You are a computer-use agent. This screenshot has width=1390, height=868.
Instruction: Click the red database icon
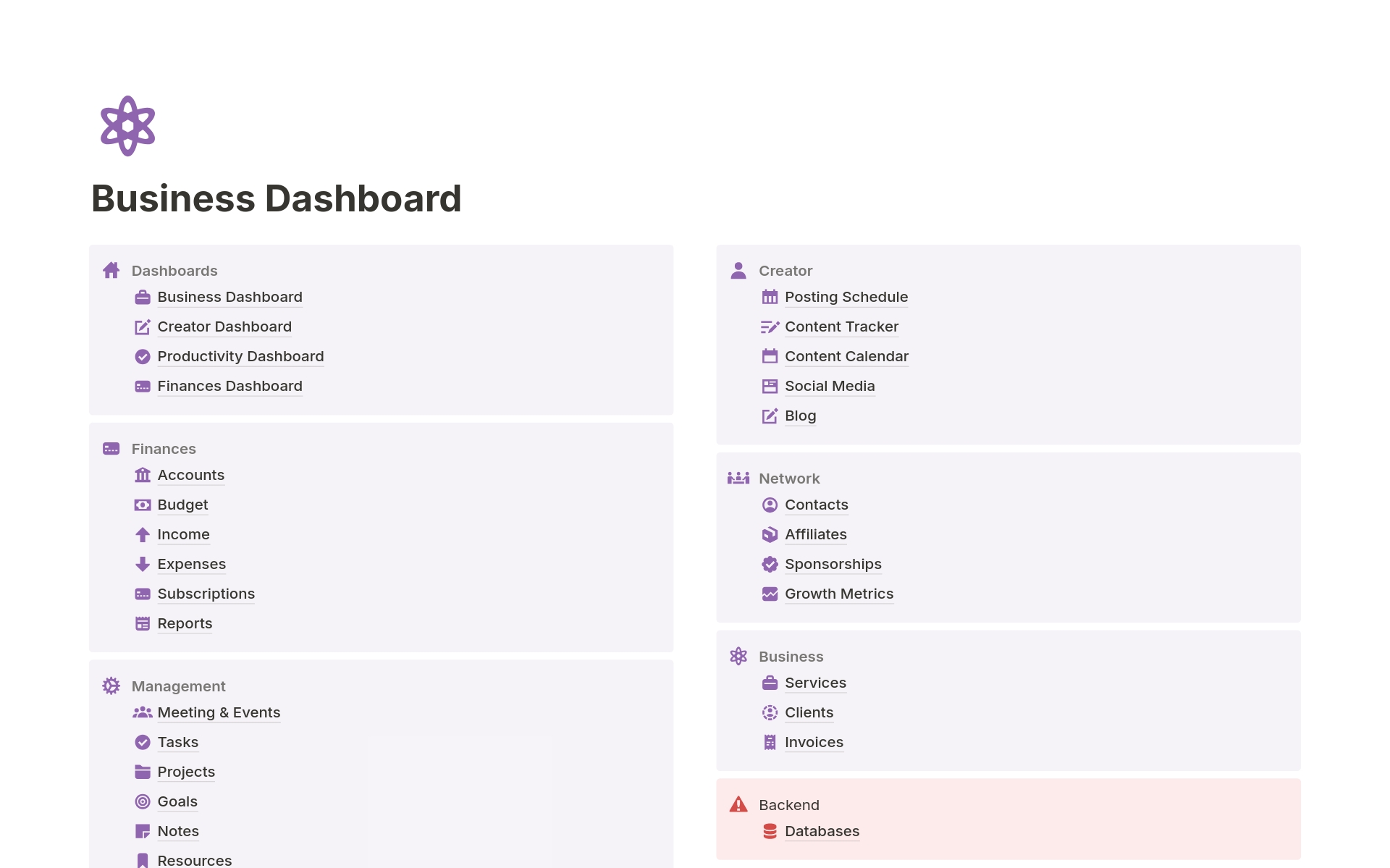[770, 831]
